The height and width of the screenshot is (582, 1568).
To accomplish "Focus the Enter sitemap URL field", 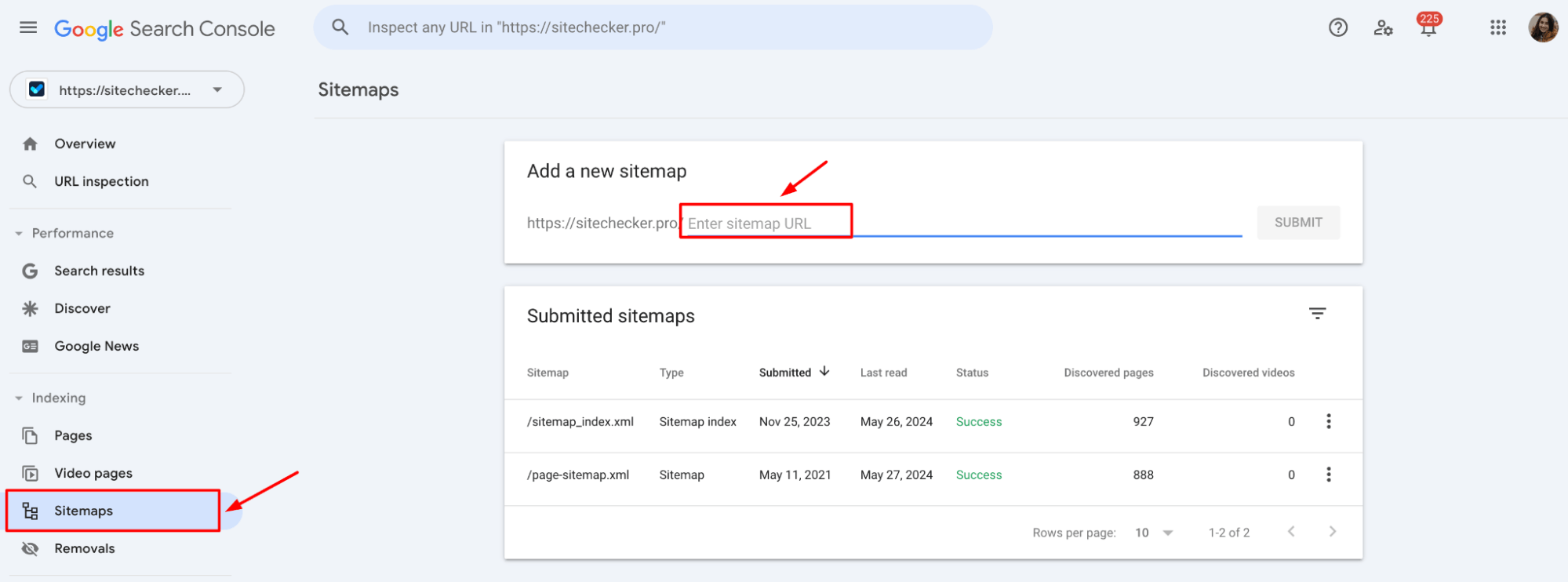I will (963, 223).
